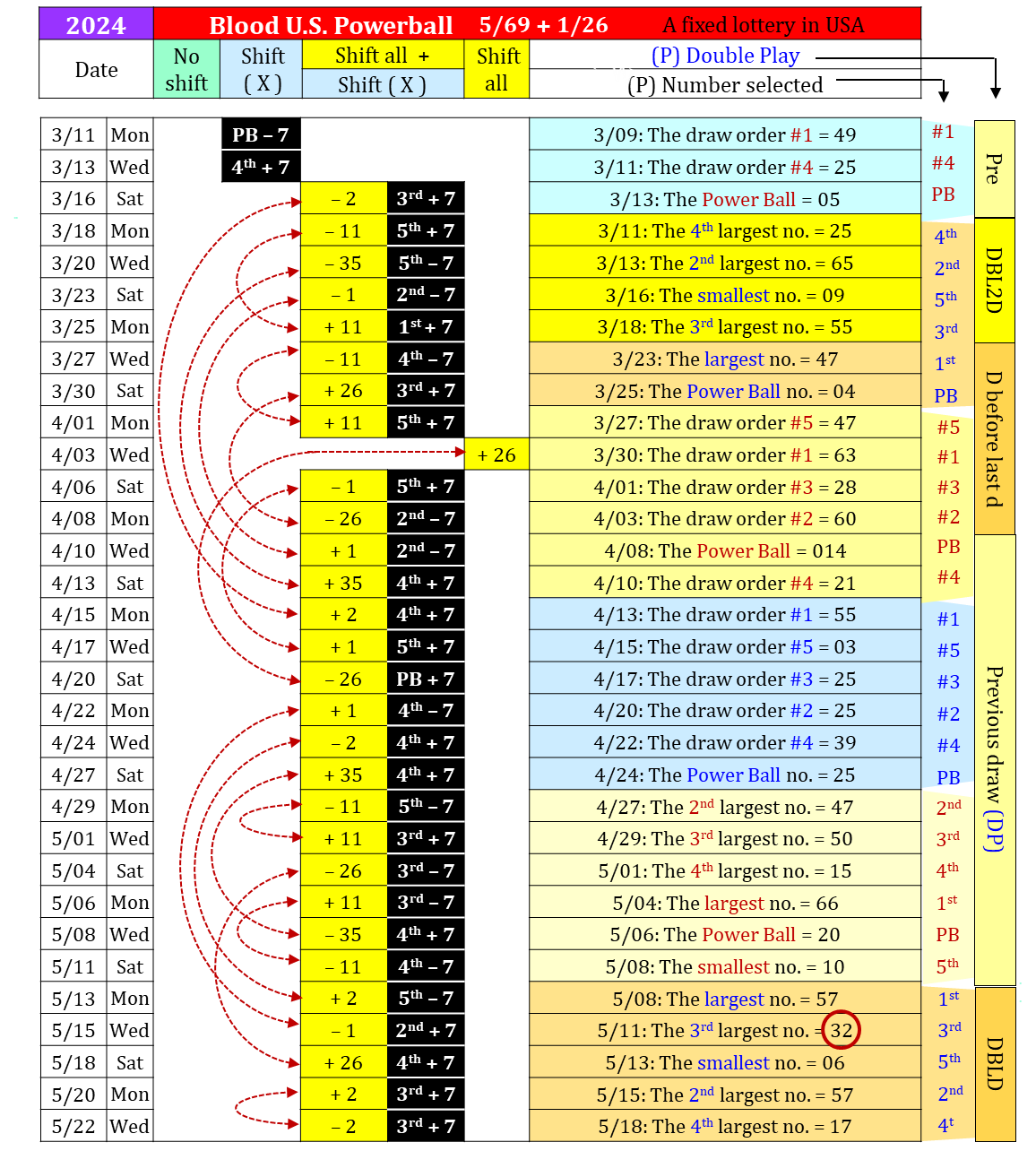The width and height of the screenshot is (1036, 1151).
Task: Click '+ 26' in the 4/03 row
Action: (x=496, y=454)
